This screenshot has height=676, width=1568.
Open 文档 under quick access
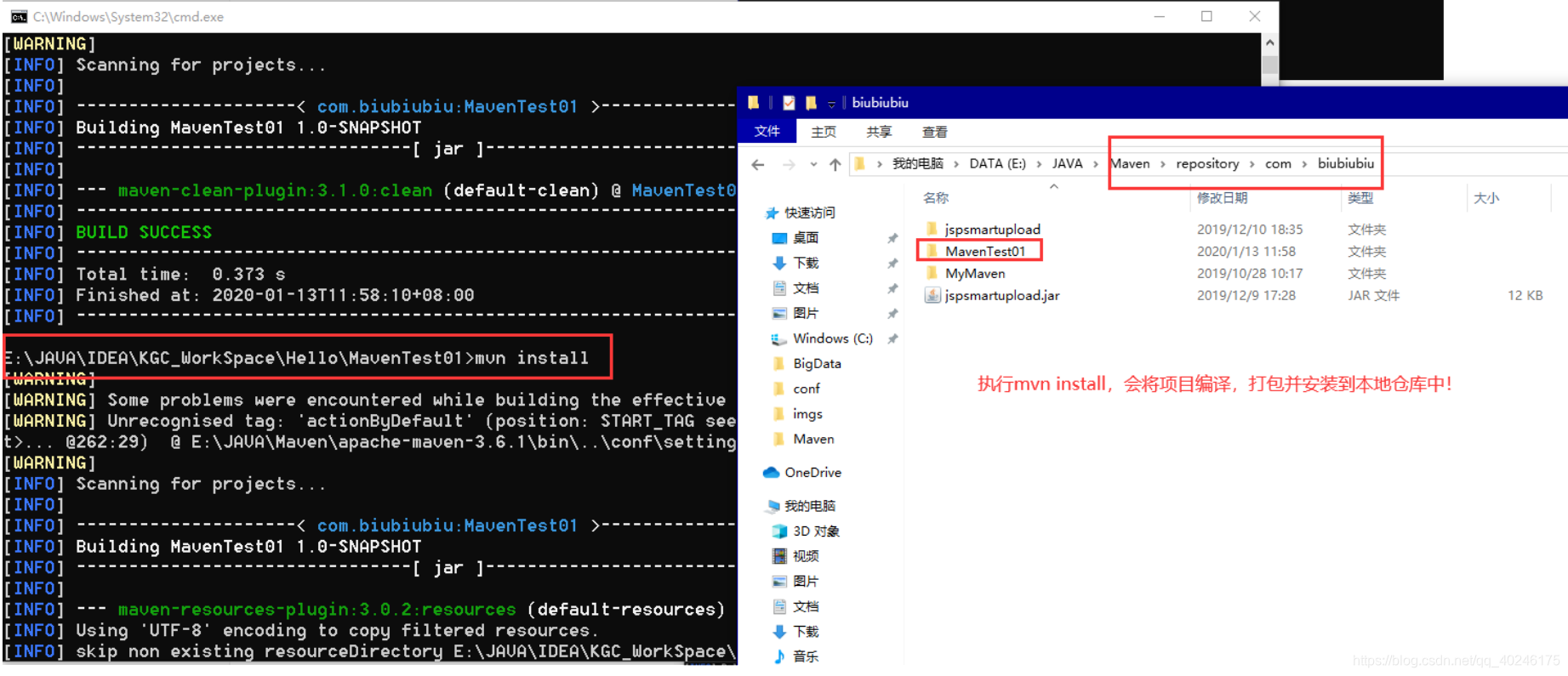pyautogui.click(x=806, y=288)
